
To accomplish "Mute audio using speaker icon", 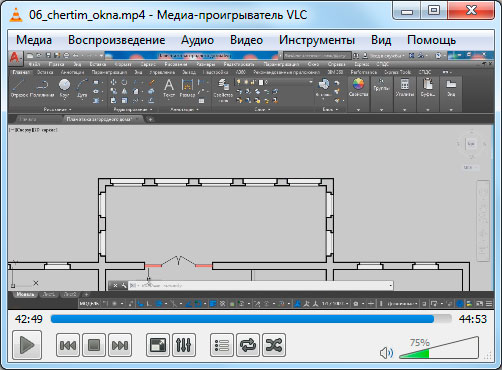I will click(x=386, y=353).
